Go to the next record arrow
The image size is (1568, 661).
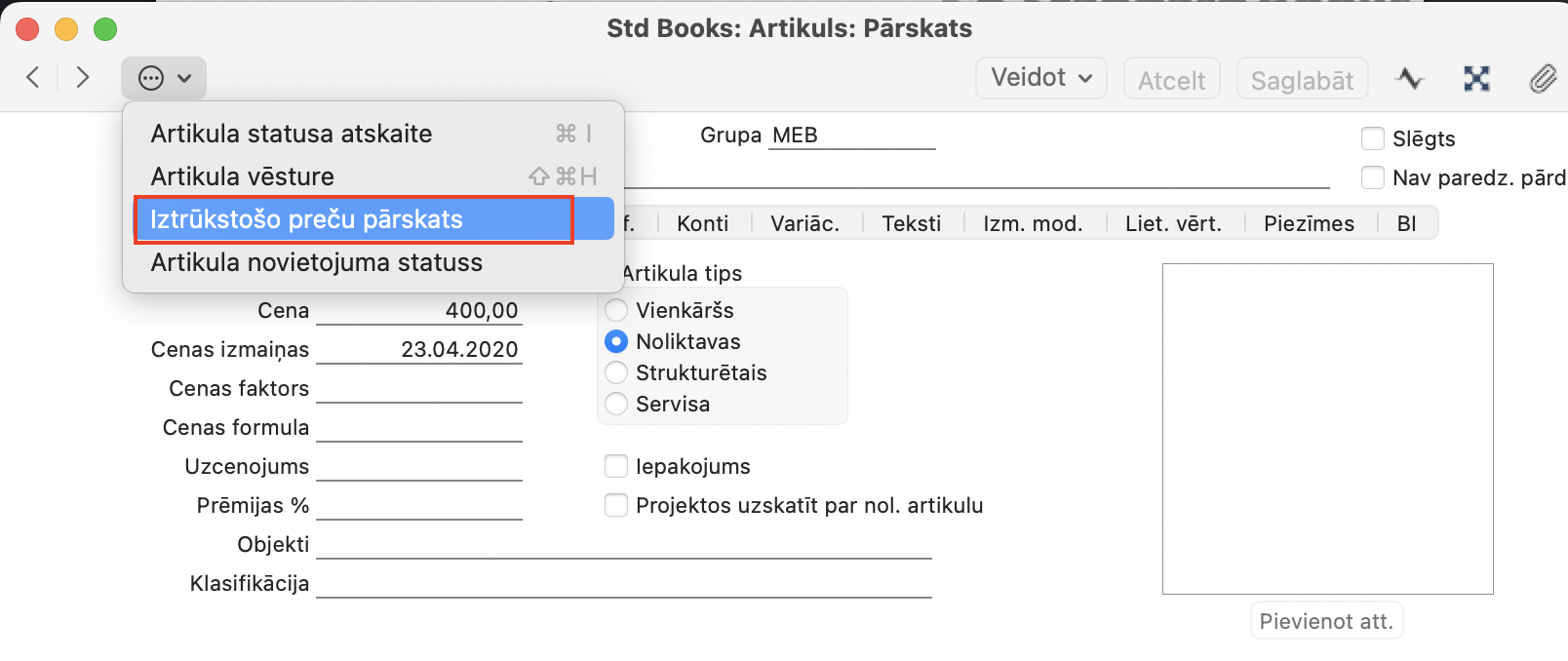[83, 78]
